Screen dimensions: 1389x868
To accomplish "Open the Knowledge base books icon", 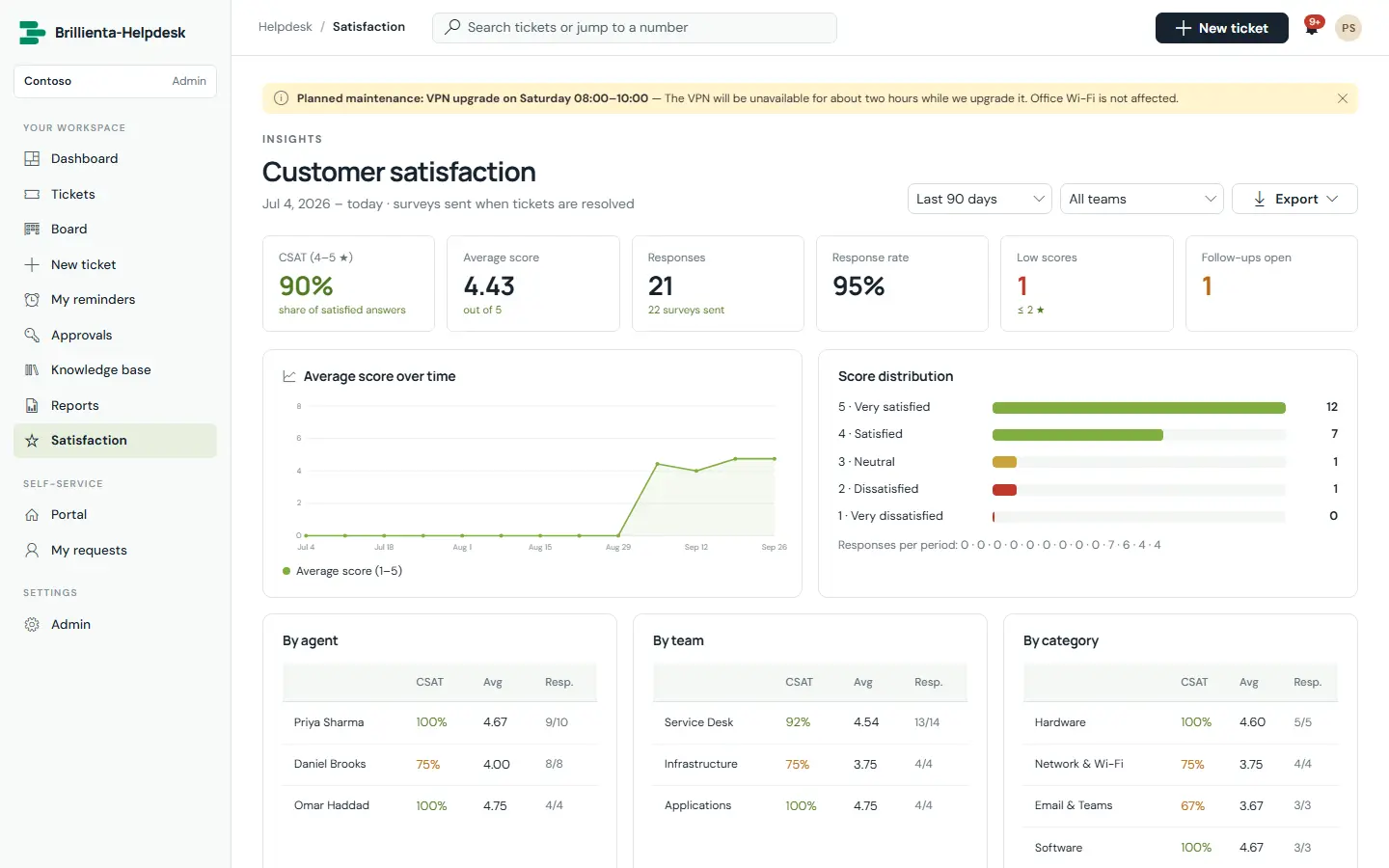I will [32, 370].
